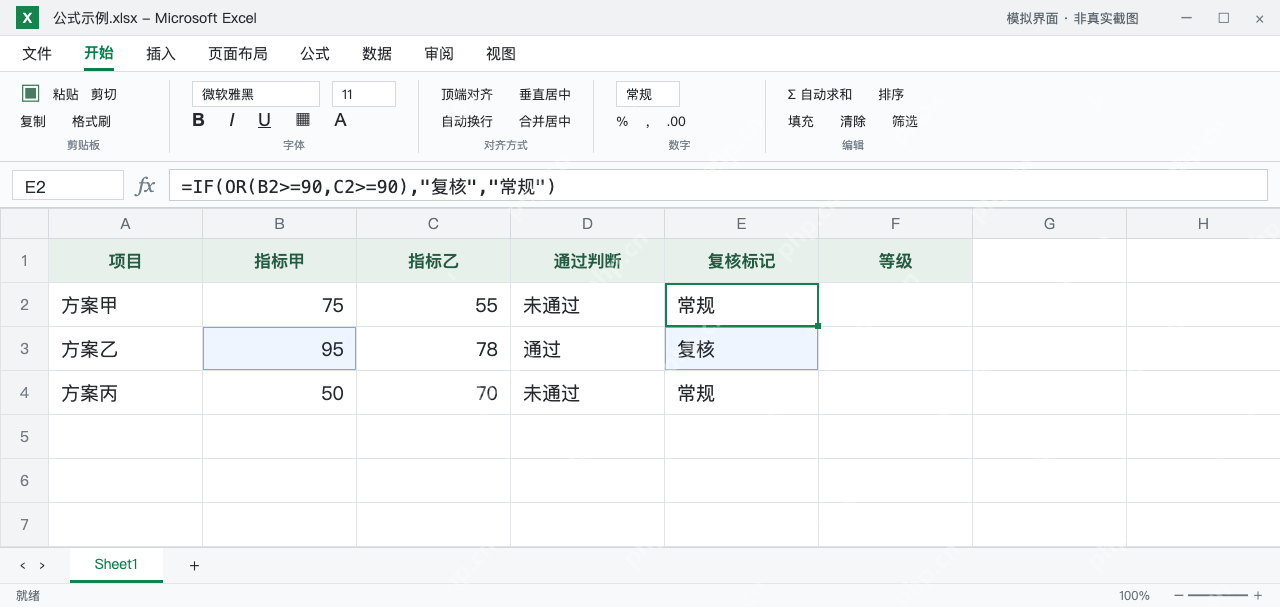The image size is (1280, 608).
Task: Apply percent style % format
Action: tap(622, 122)
